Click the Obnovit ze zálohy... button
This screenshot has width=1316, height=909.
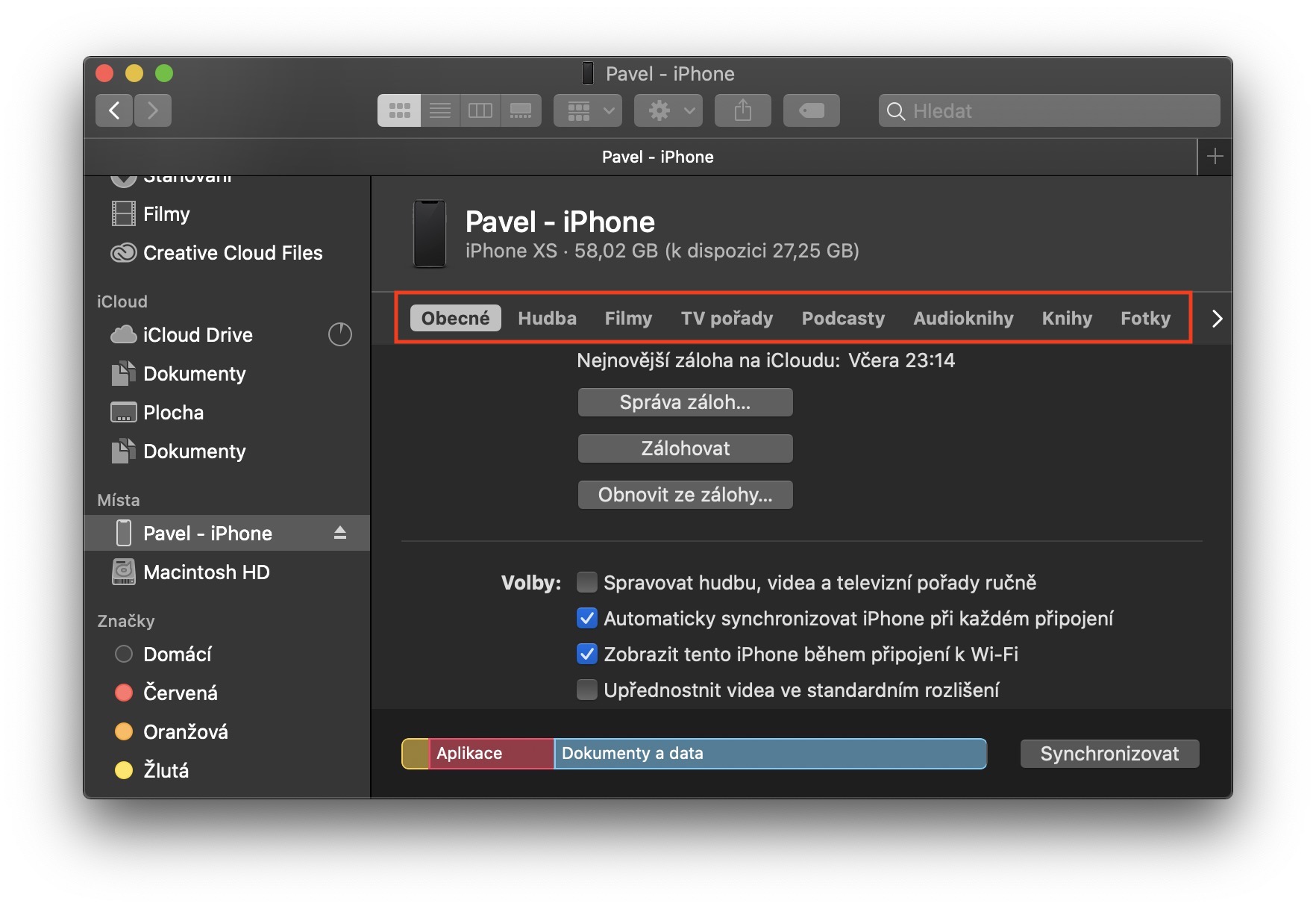pos(686,495)
